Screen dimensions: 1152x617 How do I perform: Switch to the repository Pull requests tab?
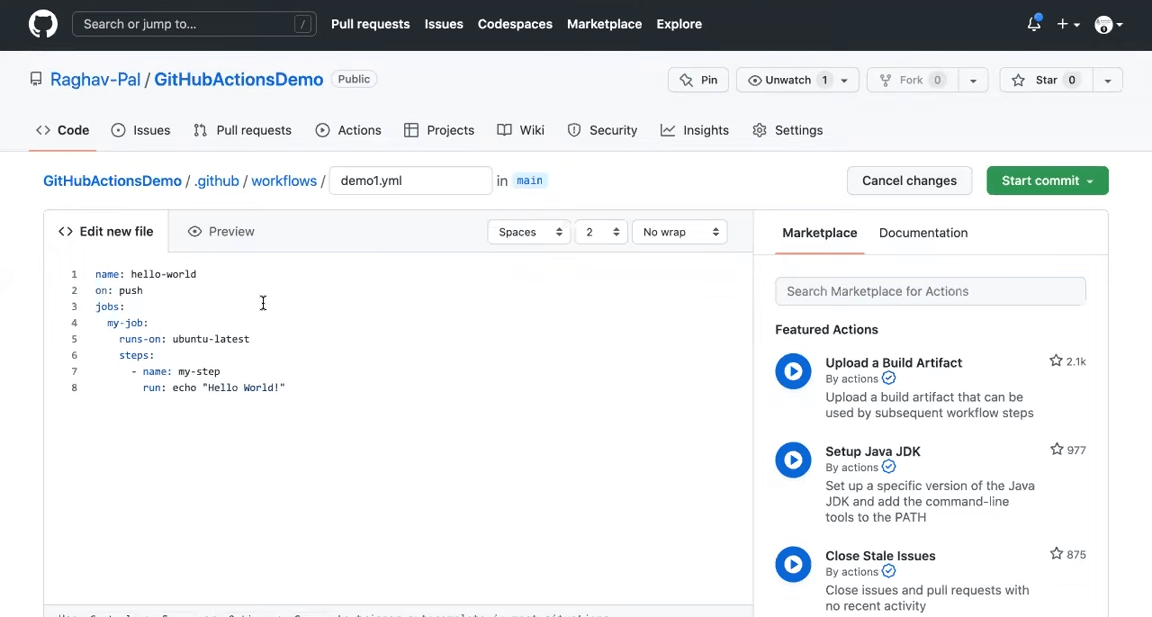click(242, 130)
